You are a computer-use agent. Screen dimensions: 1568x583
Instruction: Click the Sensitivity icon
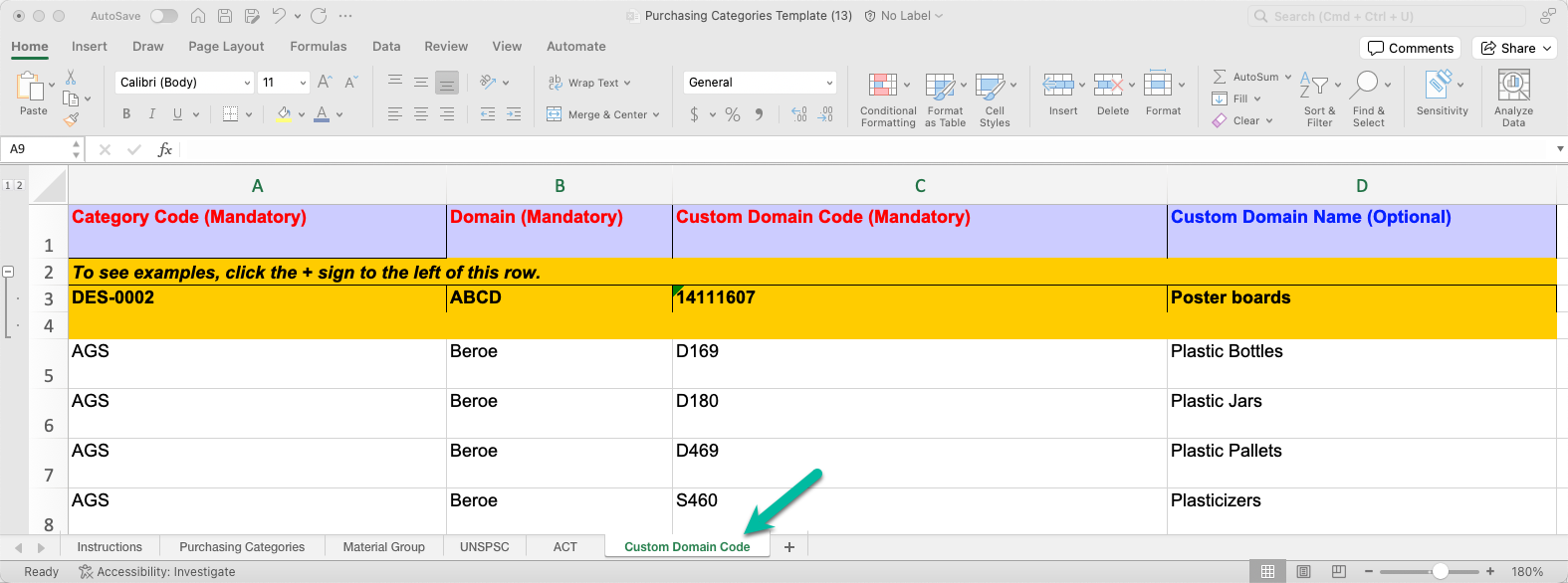(x=1438, y=85)
